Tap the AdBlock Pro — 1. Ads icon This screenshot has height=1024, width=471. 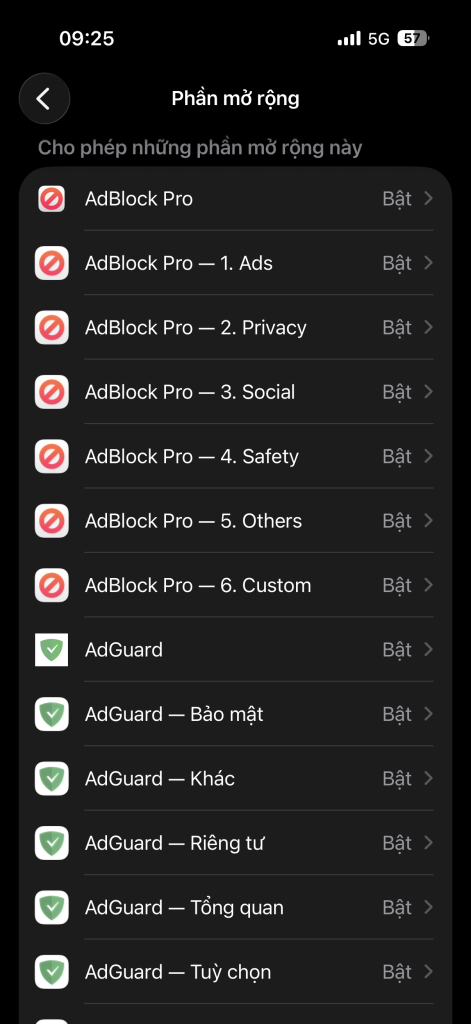click(x=52, y=263)
